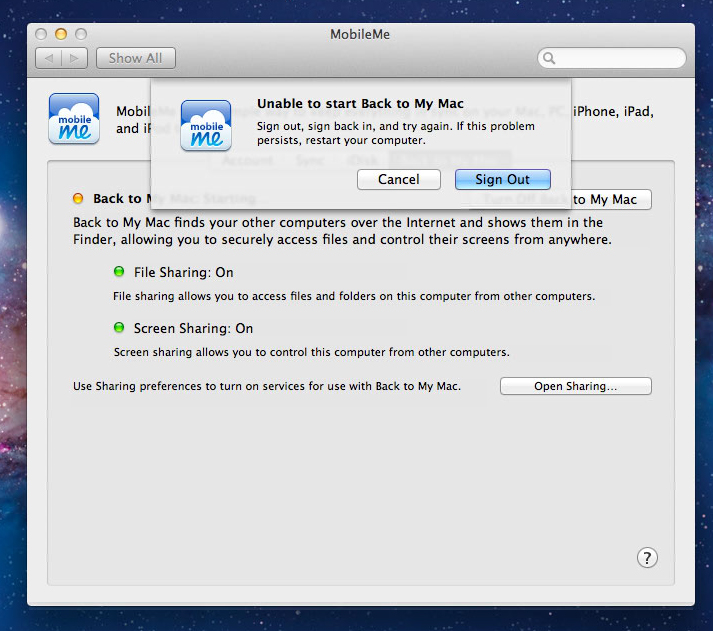Viewport: 713px width, 631px height.
Task: Click the orange Back to My Mac status light
Action: click(78, 198)
